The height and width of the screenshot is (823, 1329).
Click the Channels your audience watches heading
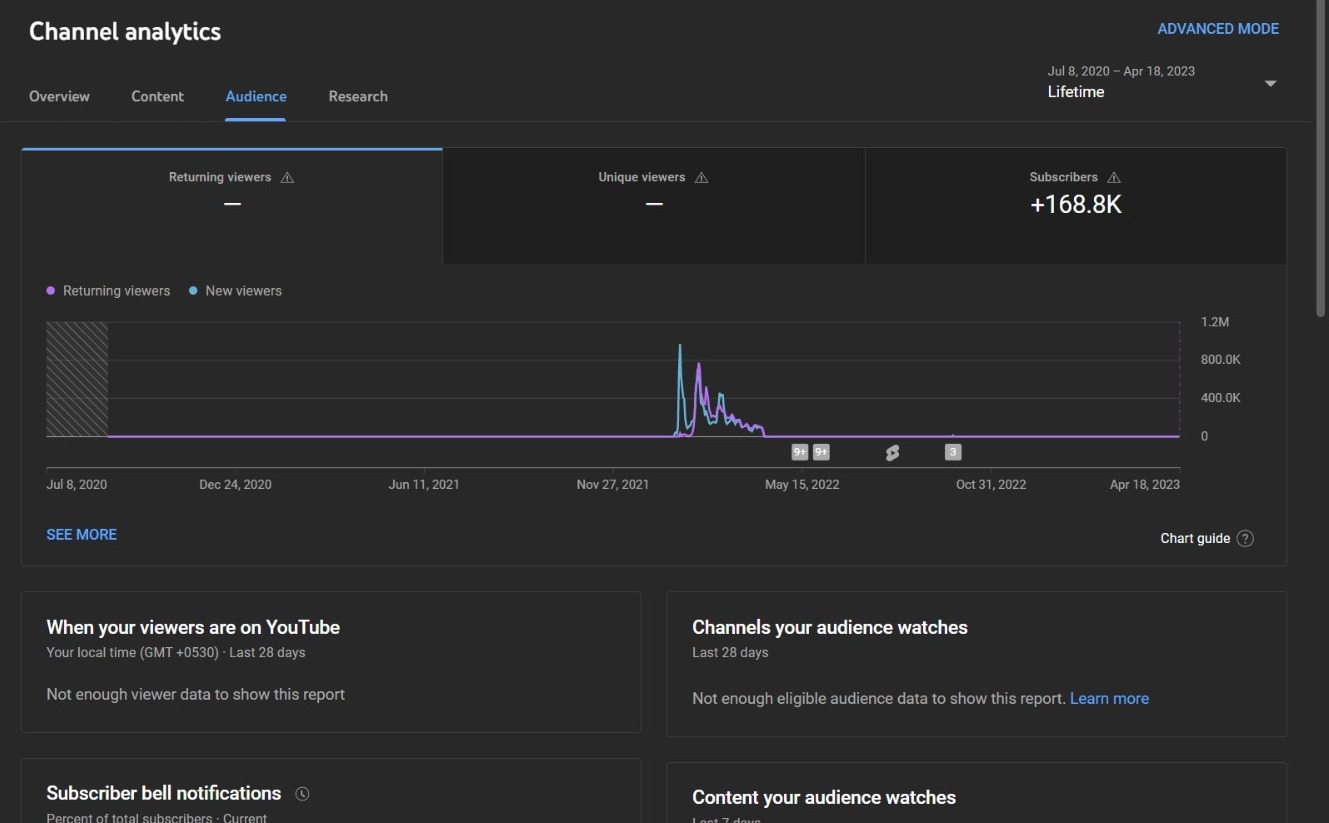coord(830,628)
